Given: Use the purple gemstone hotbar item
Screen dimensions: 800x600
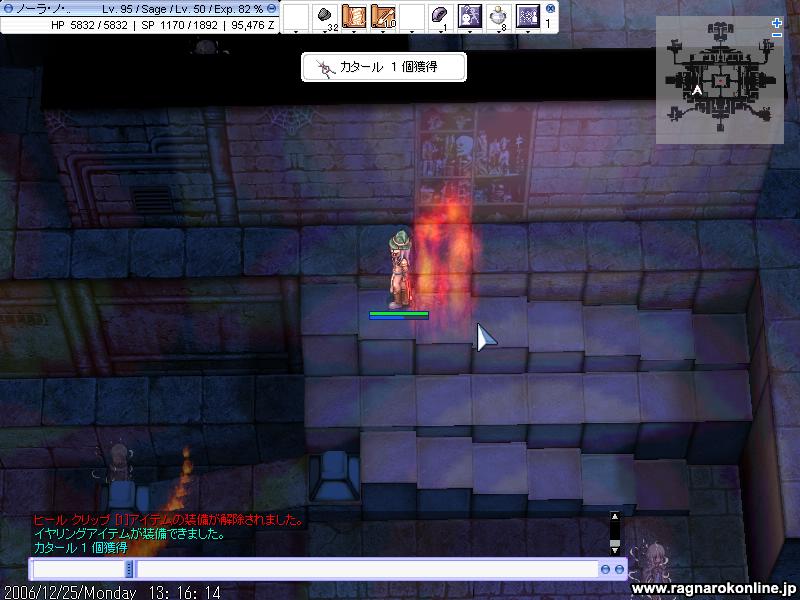Looking at the screenshot, I should click(440, 17).
